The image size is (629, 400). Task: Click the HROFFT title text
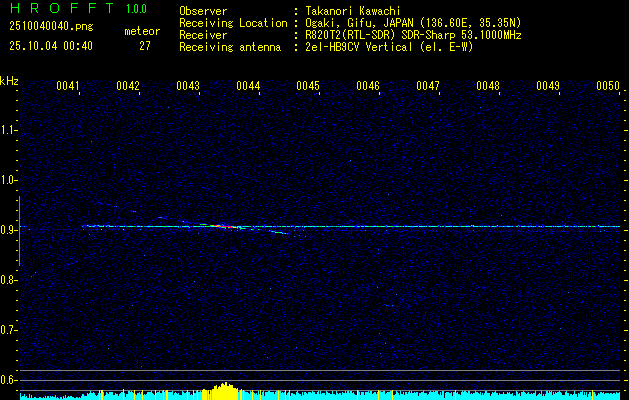61,8
